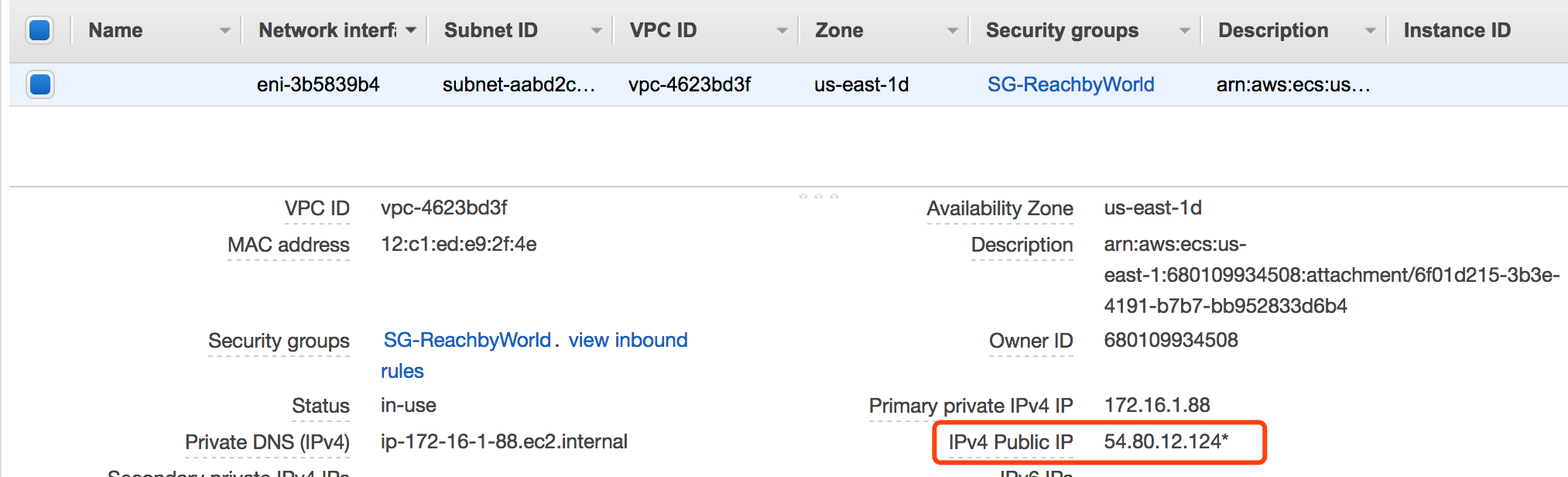
Task: Open the view inbound rules link
Action: pos(628,341)
